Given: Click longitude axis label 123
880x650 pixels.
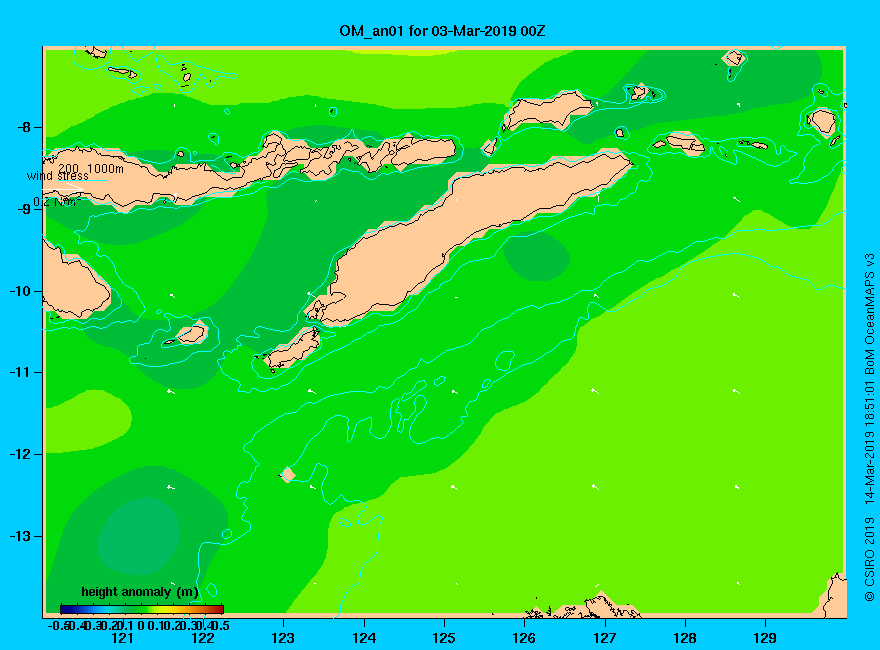Looking at the screenshot, I should [283, 638].
